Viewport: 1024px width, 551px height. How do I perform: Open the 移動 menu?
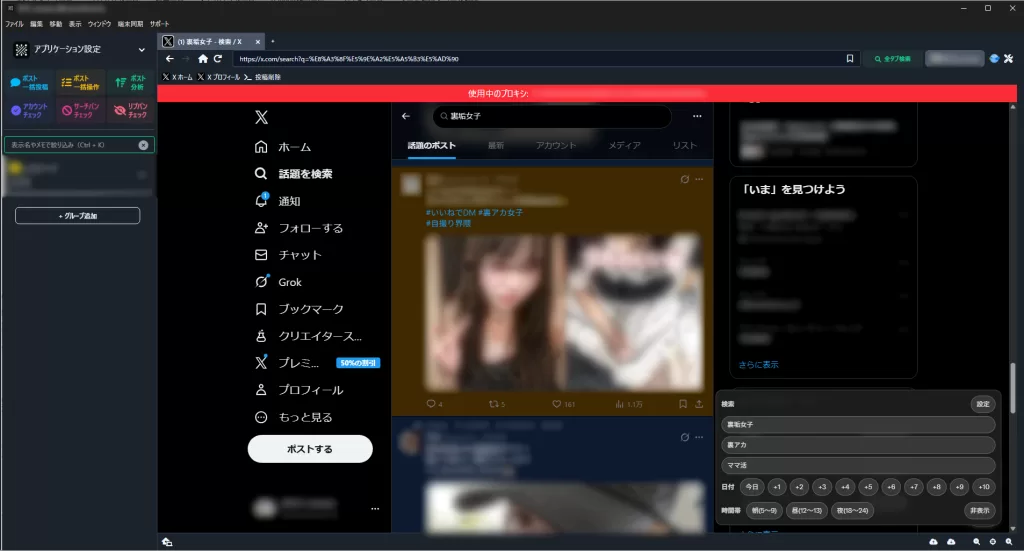coord(56,24)
